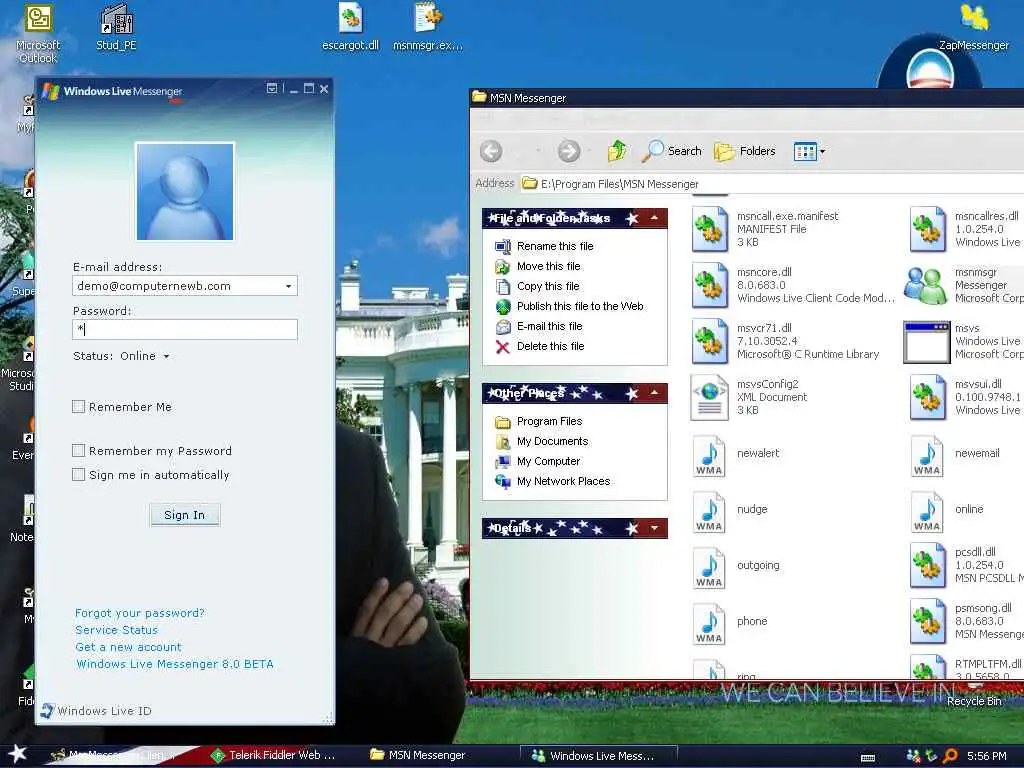
Task: Click the magnifier icon in system tray
Action: coord(950,756)
